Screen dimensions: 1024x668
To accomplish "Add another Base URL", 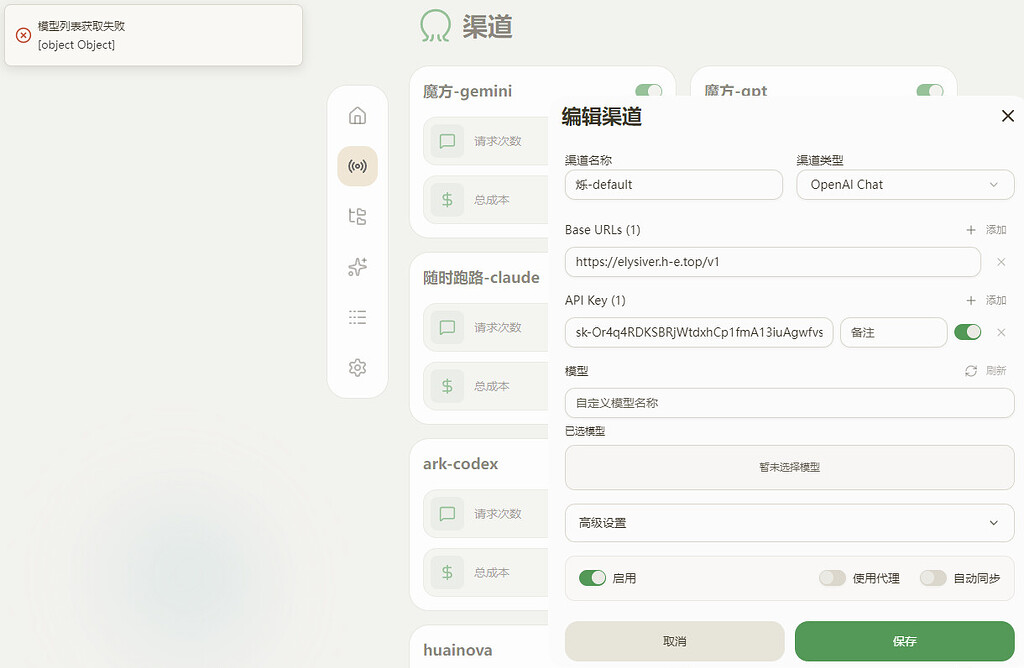I will [x=986, y=230].
